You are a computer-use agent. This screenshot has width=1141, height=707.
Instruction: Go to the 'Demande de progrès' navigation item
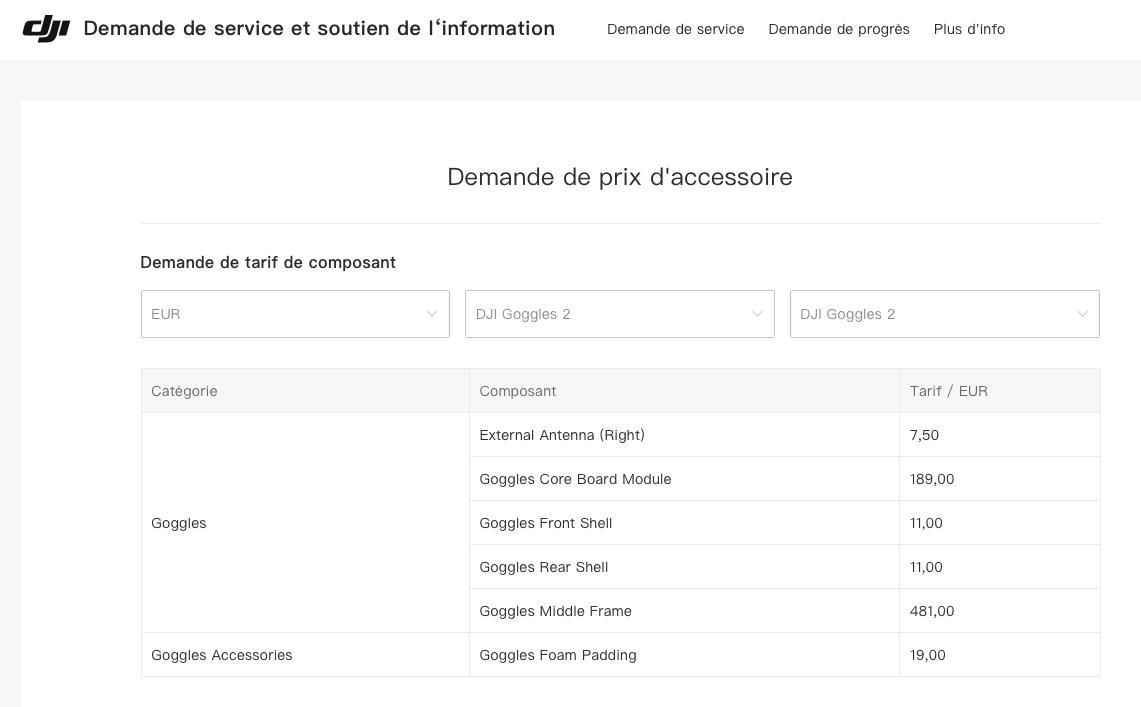point(839,29)
